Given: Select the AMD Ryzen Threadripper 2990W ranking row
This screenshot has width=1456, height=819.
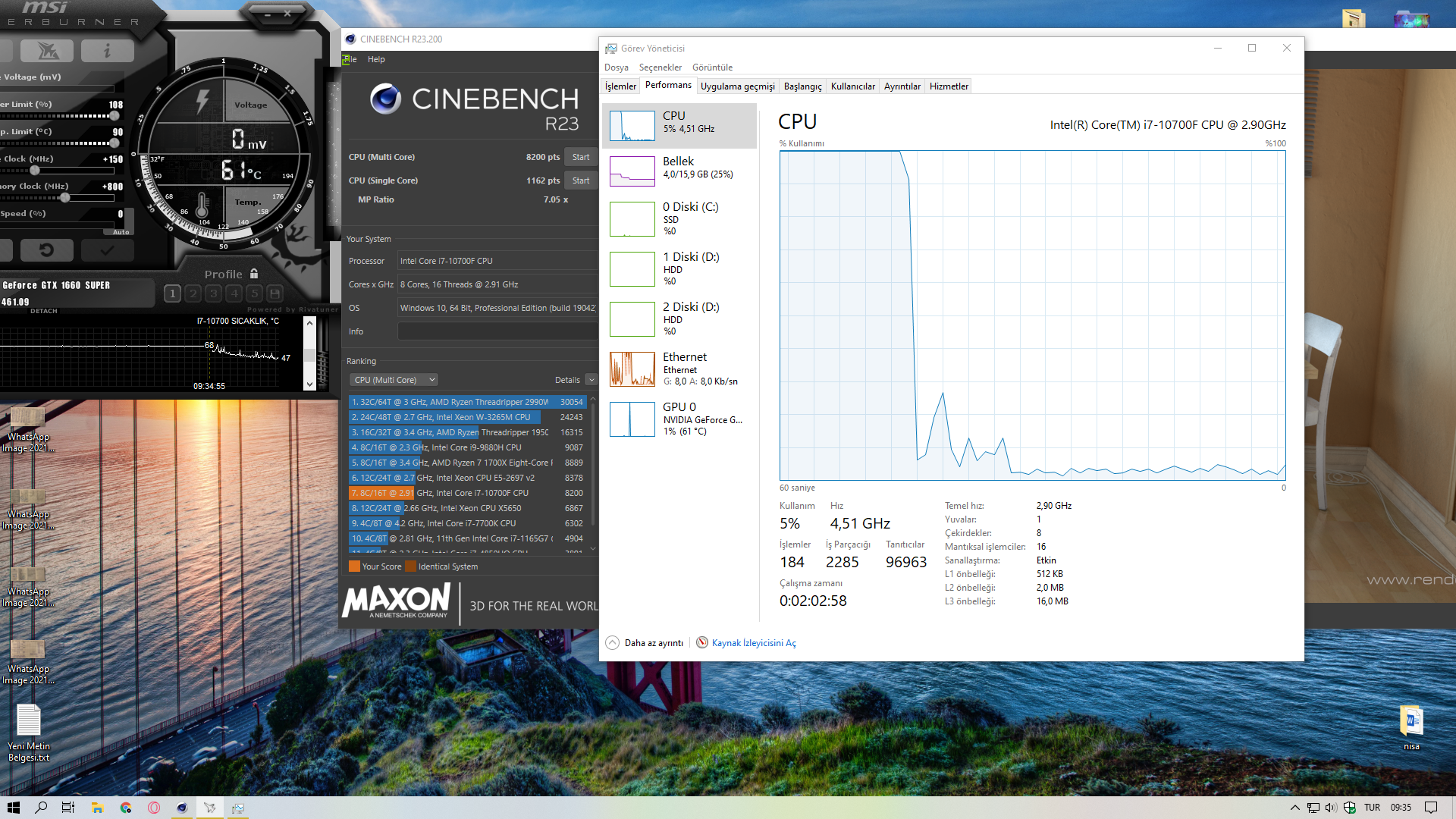Looking at the screenshot, I should 467,402.
